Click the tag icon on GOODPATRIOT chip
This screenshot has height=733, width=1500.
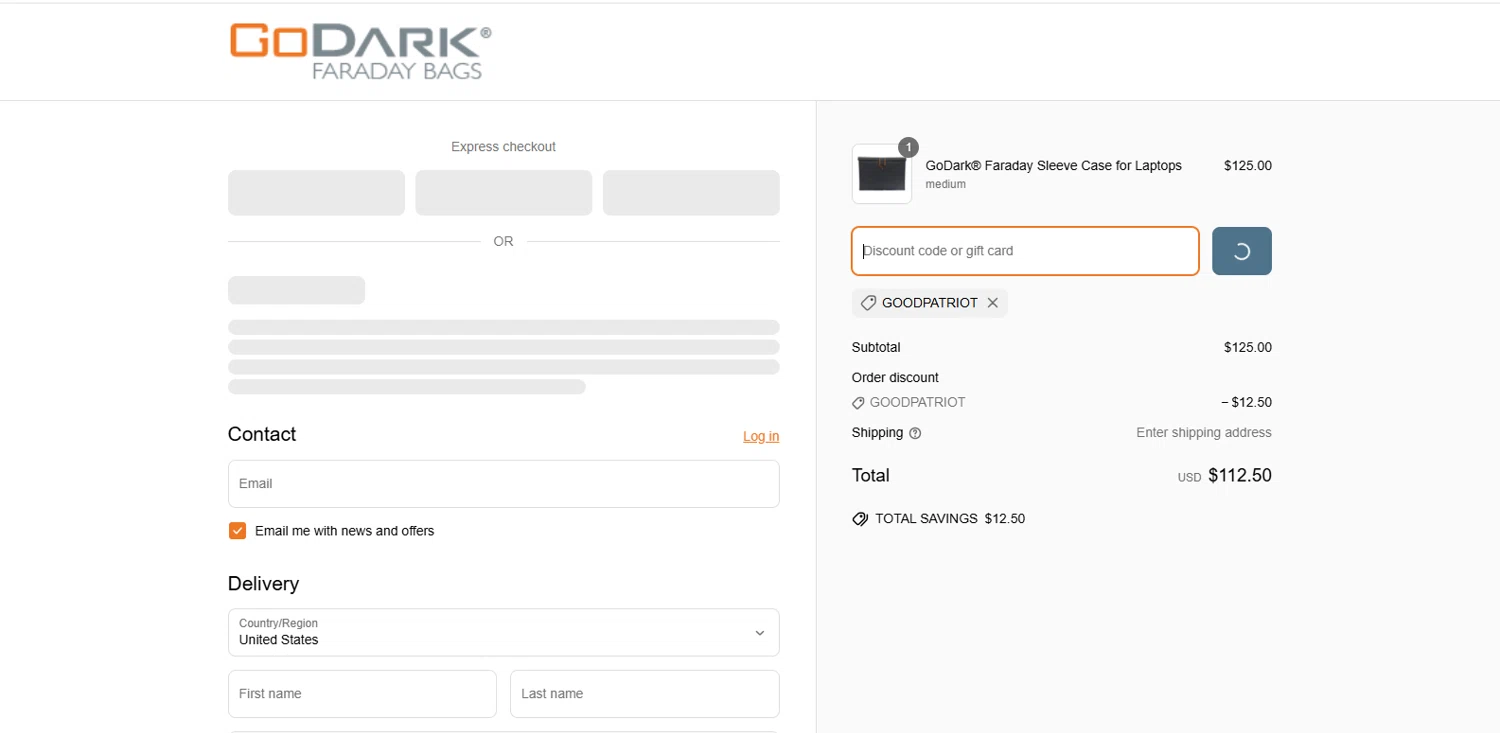868,303
